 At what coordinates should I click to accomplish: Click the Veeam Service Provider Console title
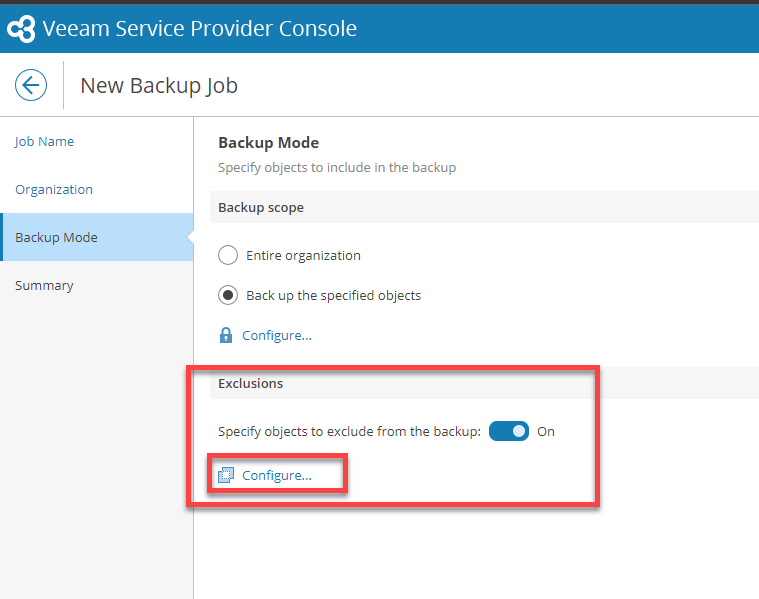pyautogui.click(x=199, y=29)
